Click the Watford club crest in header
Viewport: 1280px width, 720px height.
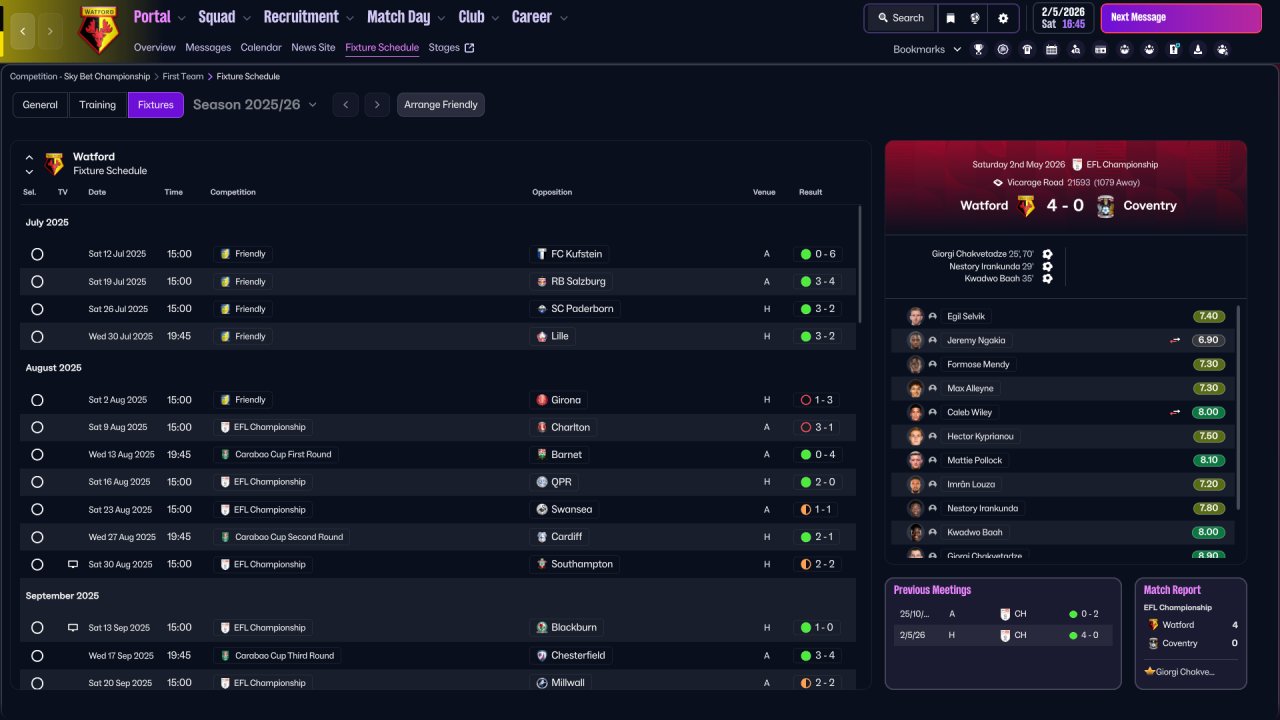[x=98, y=29]
